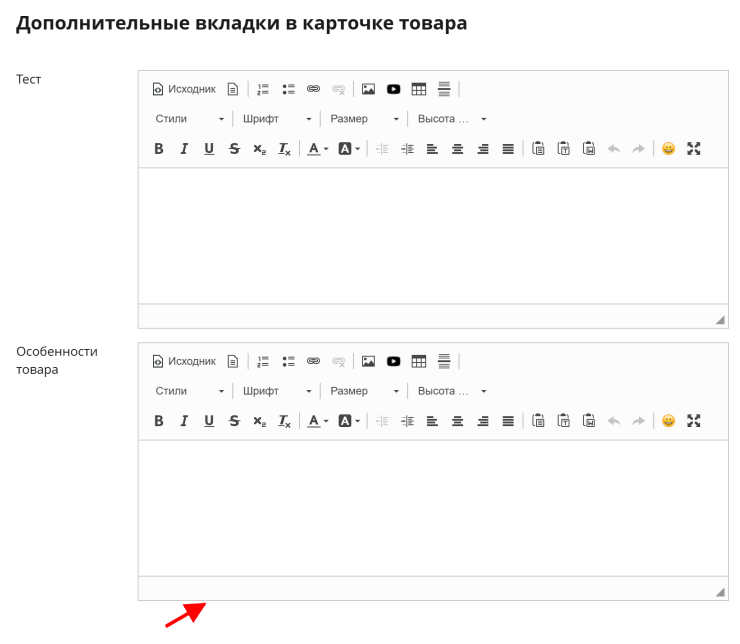The width and height of the screenshot is (740, 644).
Task: Open Стили dropdown in Особенности товара editor
Action: click(190, 391)
